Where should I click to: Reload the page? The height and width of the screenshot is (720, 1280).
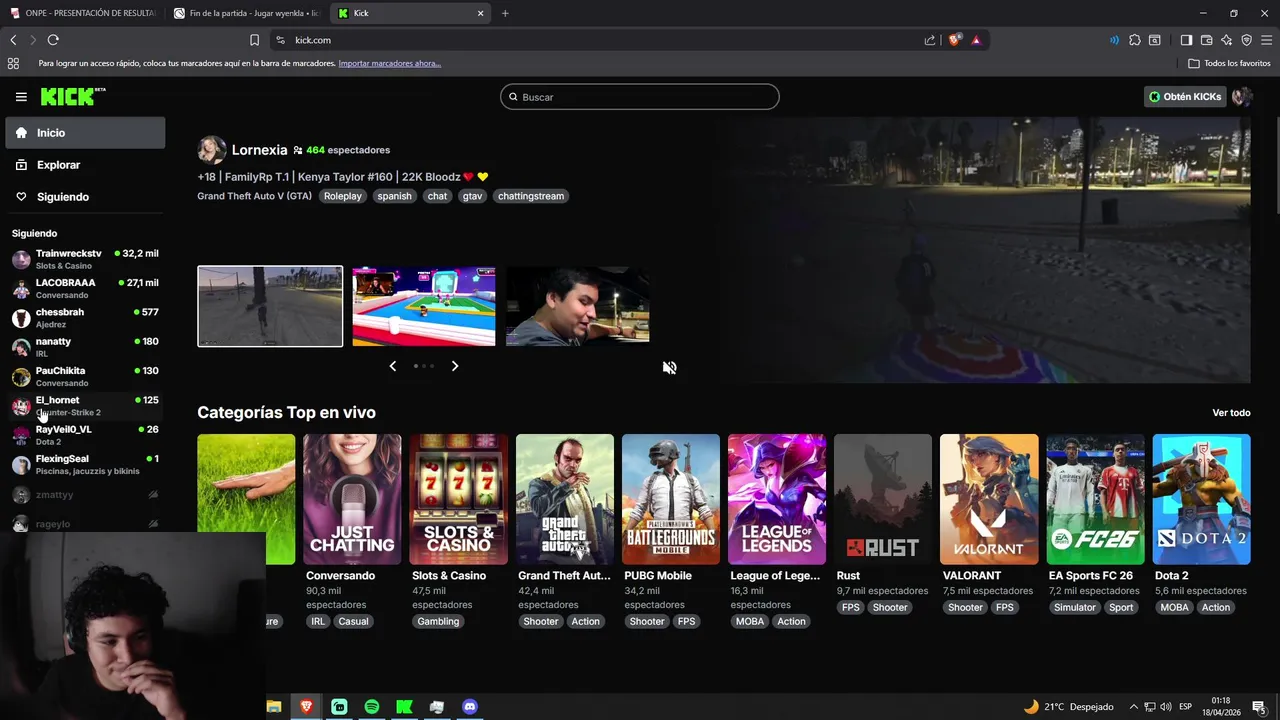pos(53,40)
